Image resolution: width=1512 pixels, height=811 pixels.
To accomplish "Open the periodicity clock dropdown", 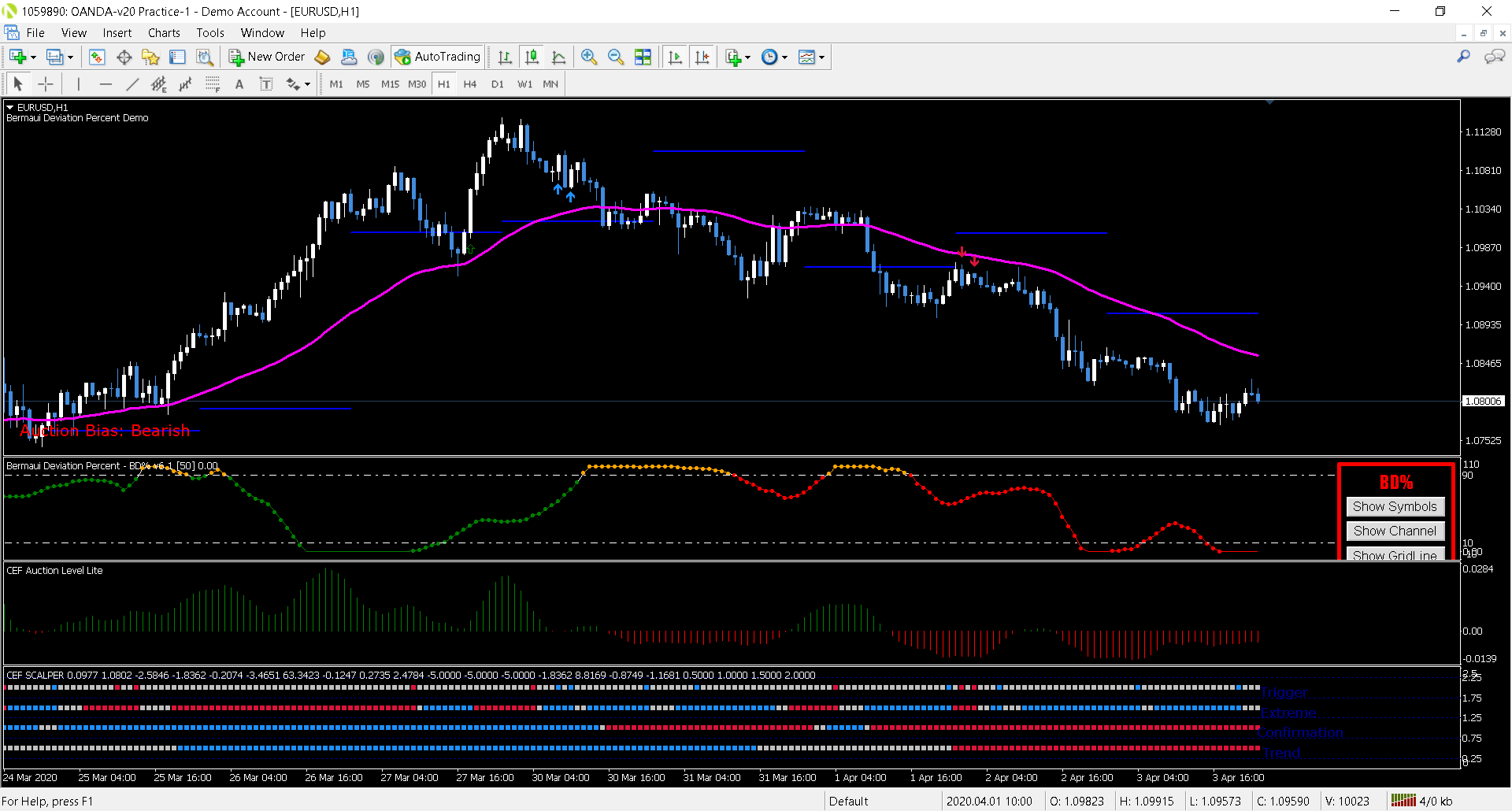I will pos(784,57).
